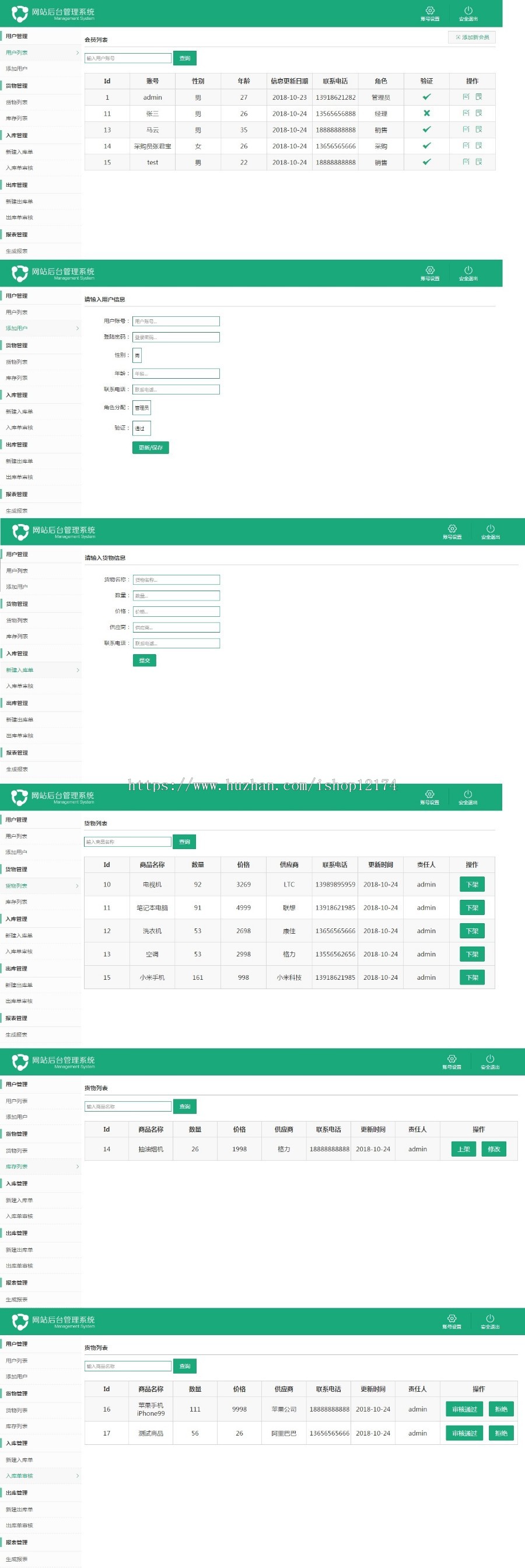
Task: Open 账号设置 gear on 请输入货物信息 page
Action: [x=452, y=528]
